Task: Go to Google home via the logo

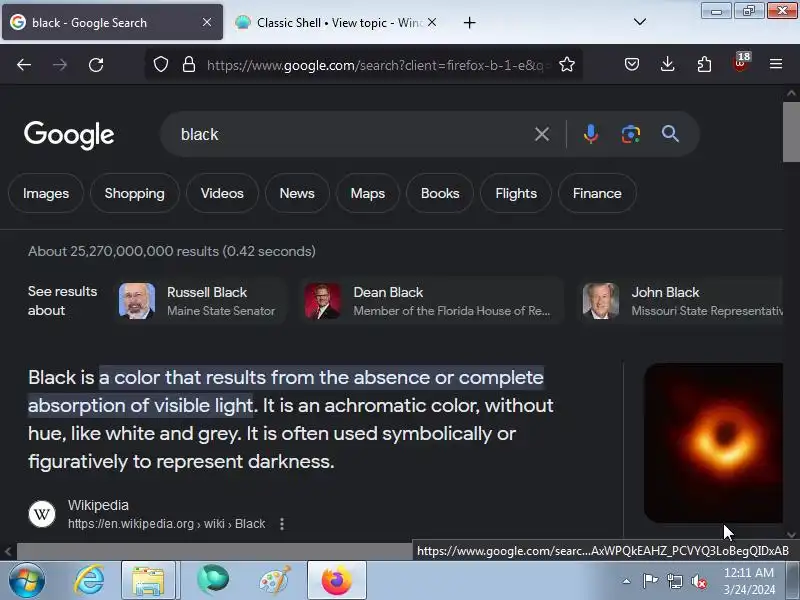Action: pyautogui.click(x=69, y=135)
